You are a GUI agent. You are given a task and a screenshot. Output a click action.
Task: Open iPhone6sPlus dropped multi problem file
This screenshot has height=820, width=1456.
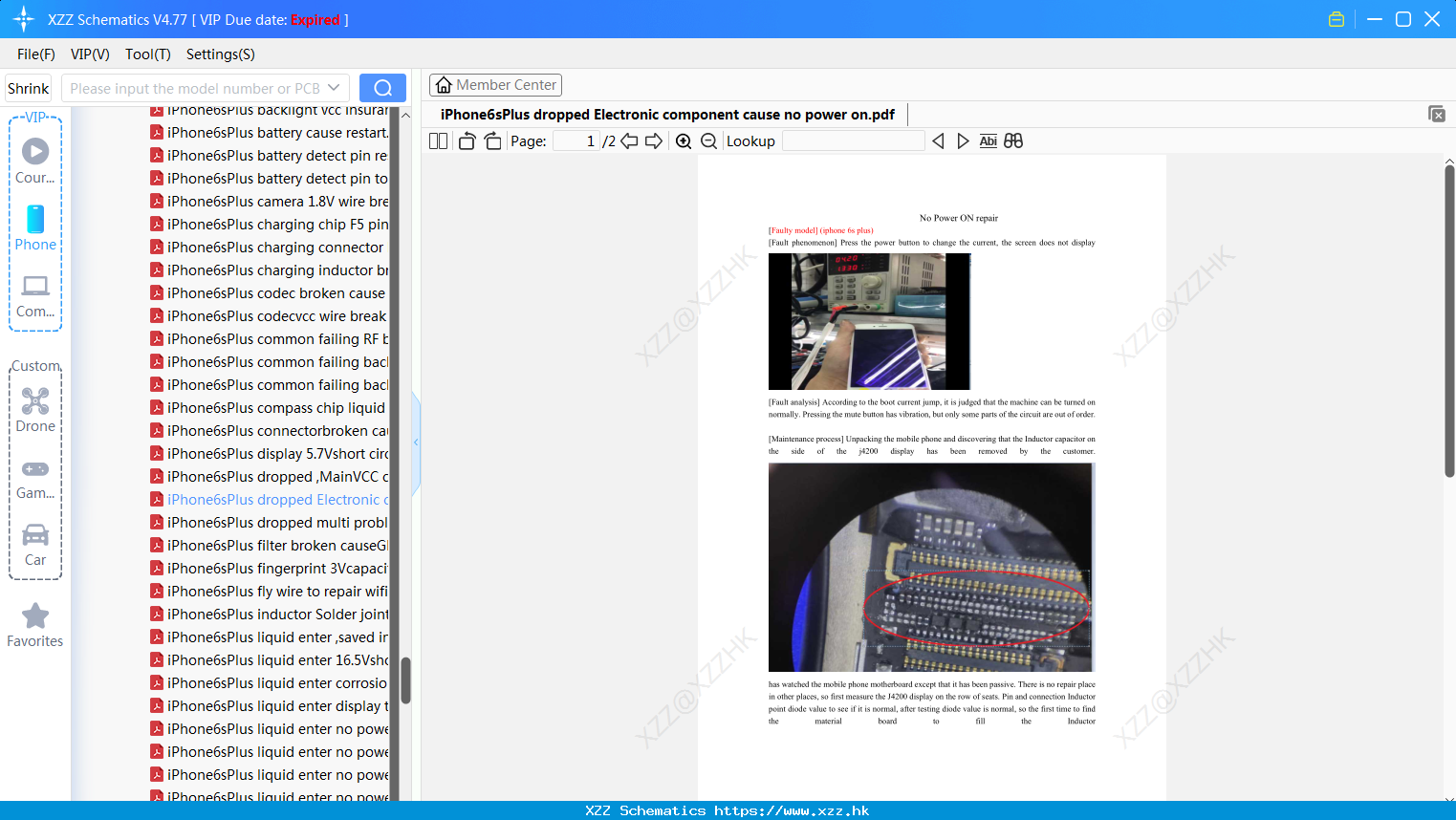(269, 523)
